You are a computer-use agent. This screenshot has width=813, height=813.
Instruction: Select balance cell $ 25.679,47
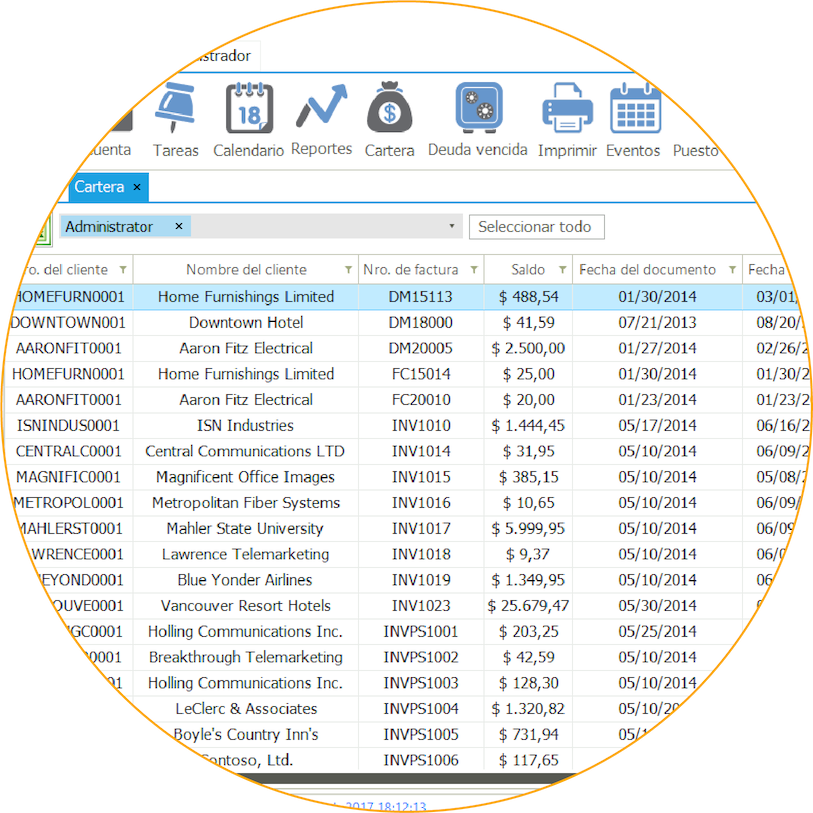click(528, 606)
